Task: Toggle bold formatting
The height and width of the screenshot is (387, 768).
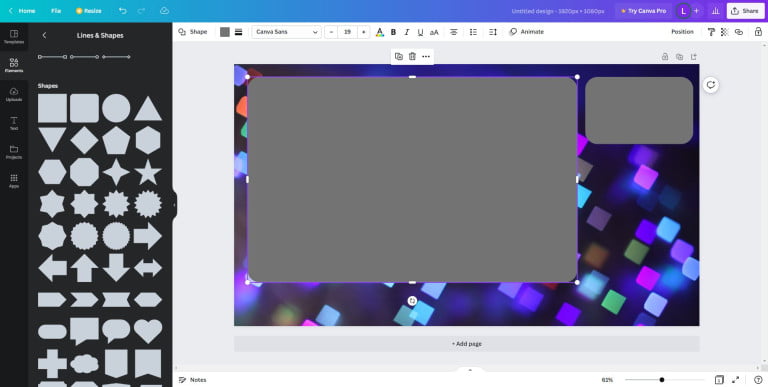Action: 393,32
